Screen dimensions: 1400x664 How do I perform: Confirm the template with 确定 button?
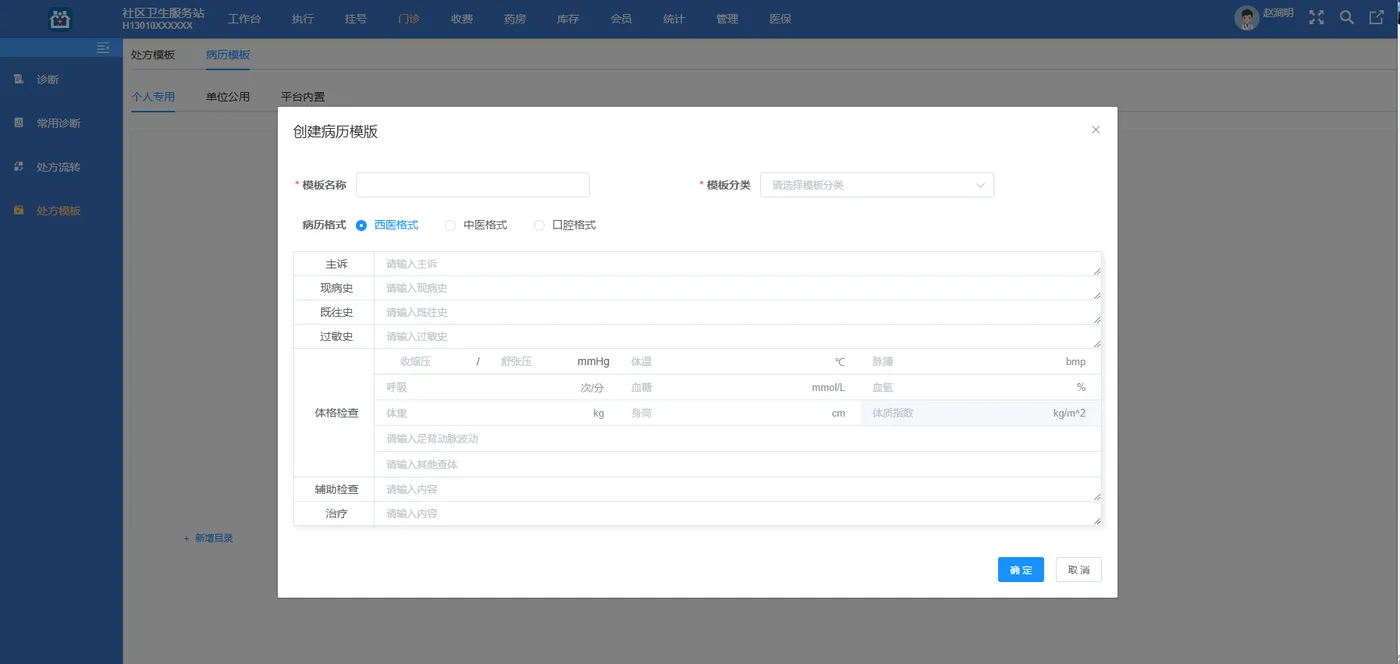(x=1020, y=569)
